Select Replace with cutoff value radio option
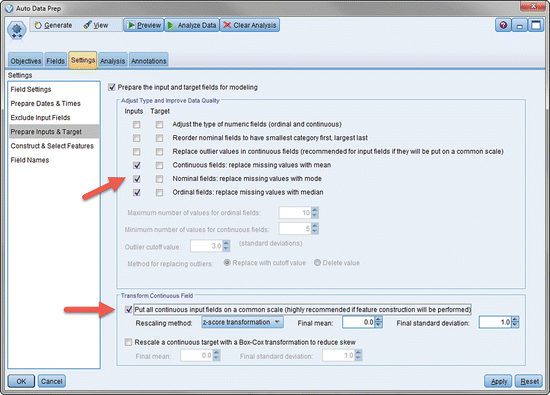 (227, 262)
